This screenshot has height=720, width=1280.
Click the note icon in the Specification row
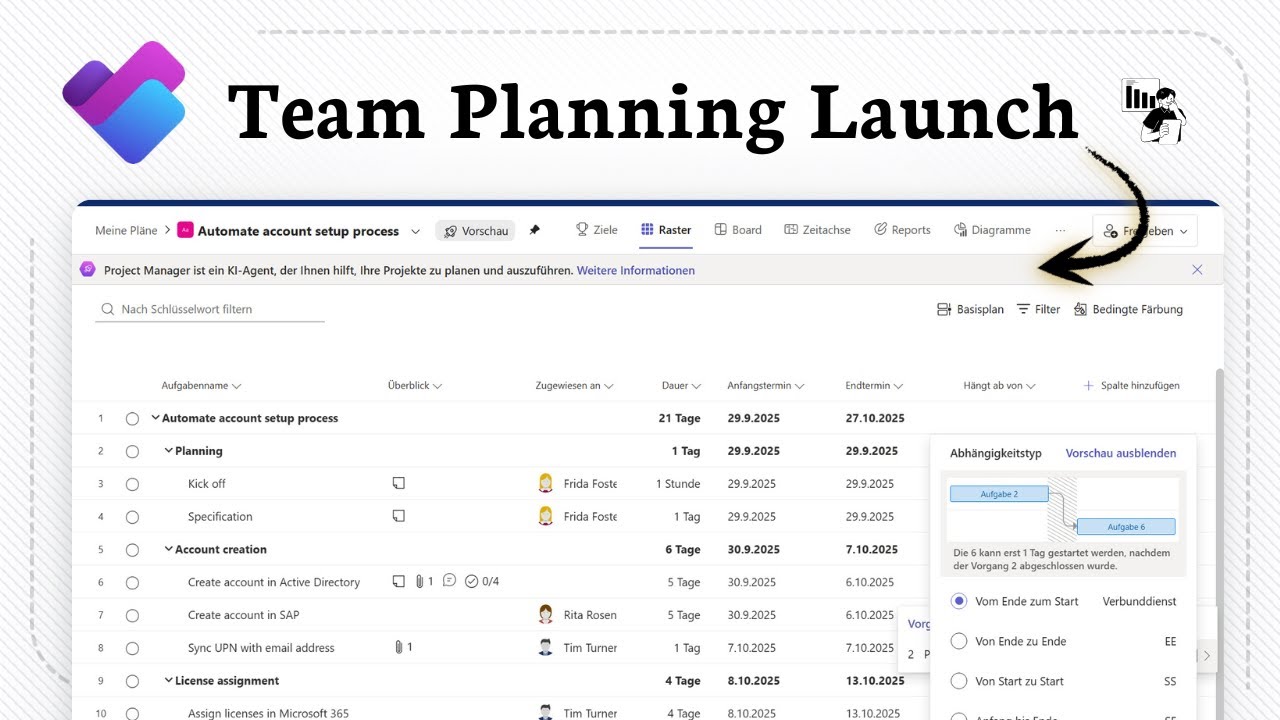(398, 517)
